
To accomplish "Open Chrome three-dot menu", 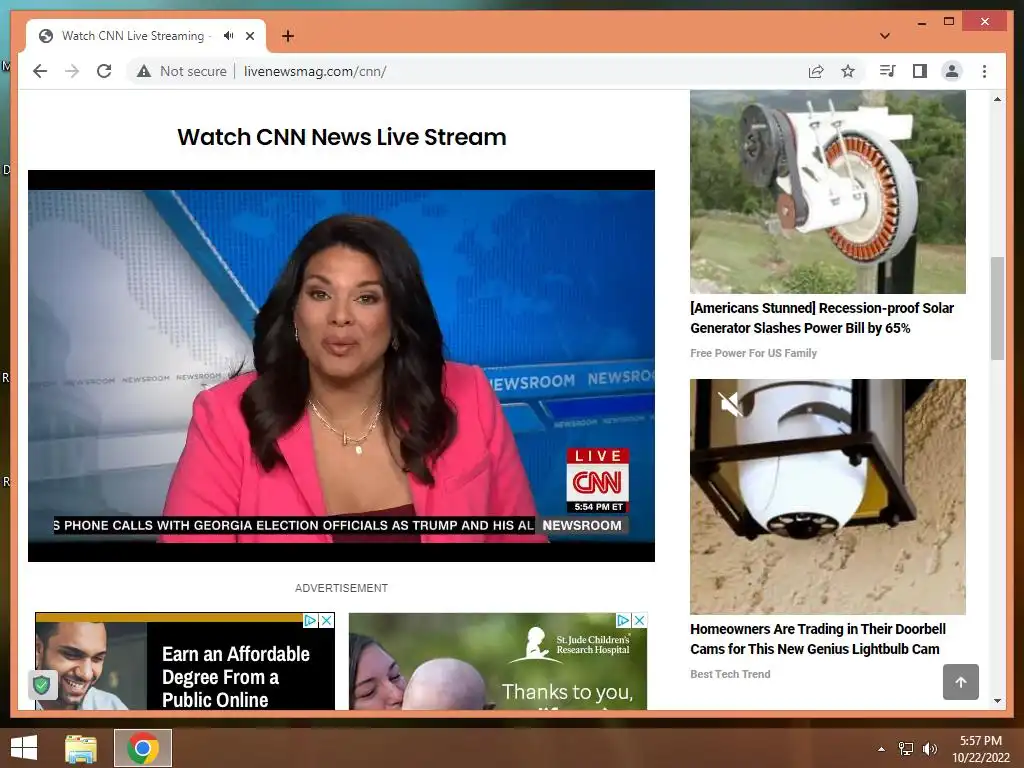I will (x=984, y=71).
